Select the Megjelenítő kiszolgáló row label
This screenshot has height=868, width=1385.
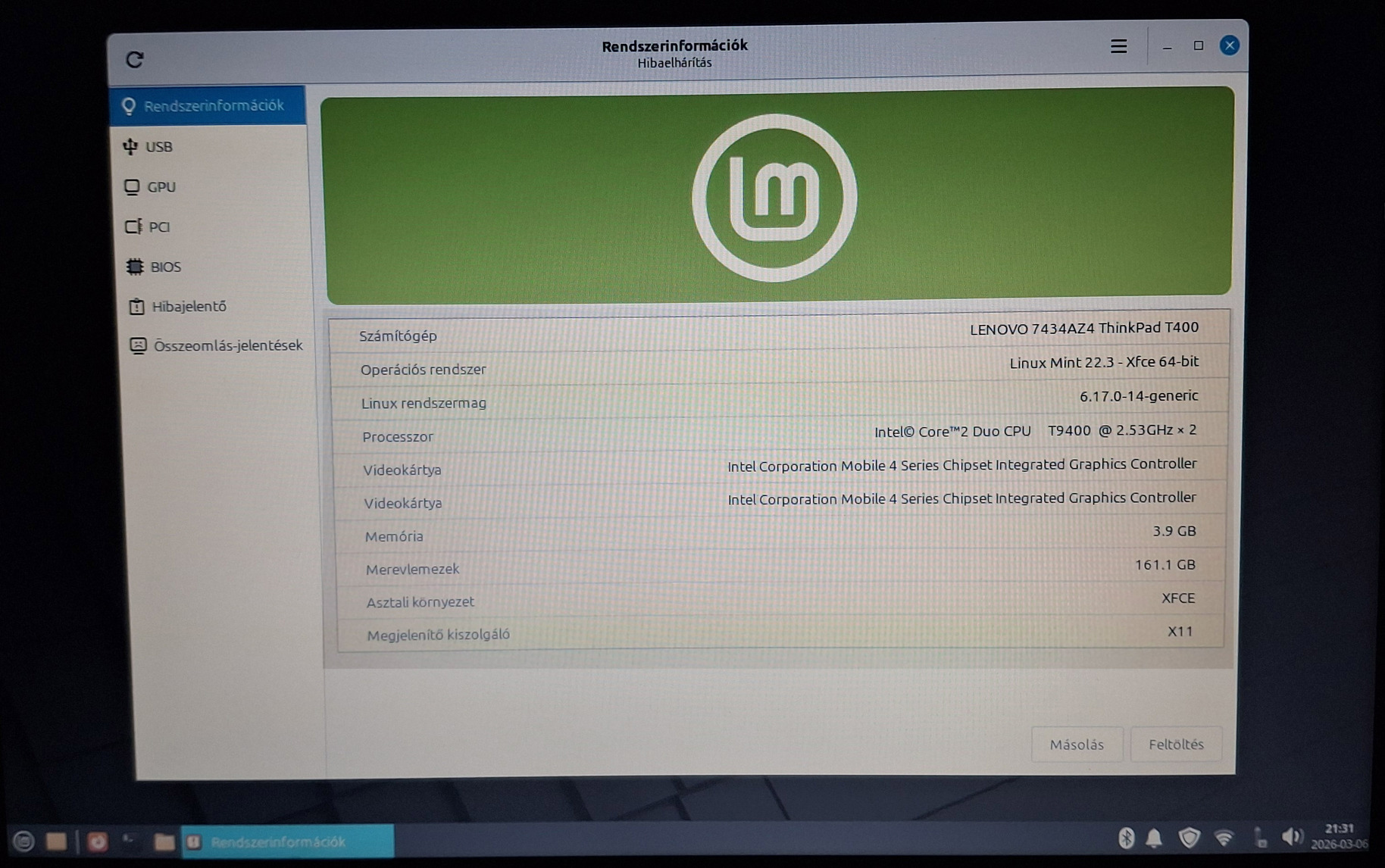(x=438, y=635)
